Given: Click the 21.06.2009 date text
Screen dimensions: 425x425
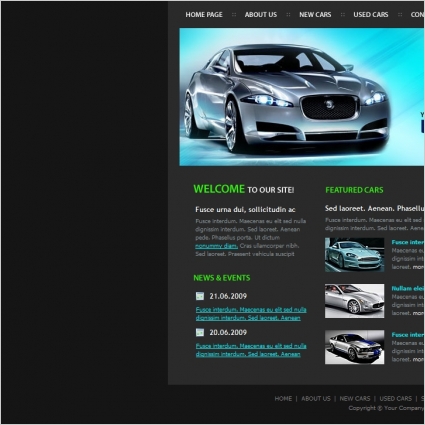Looking at the screenshot, I should click(228, 296).
